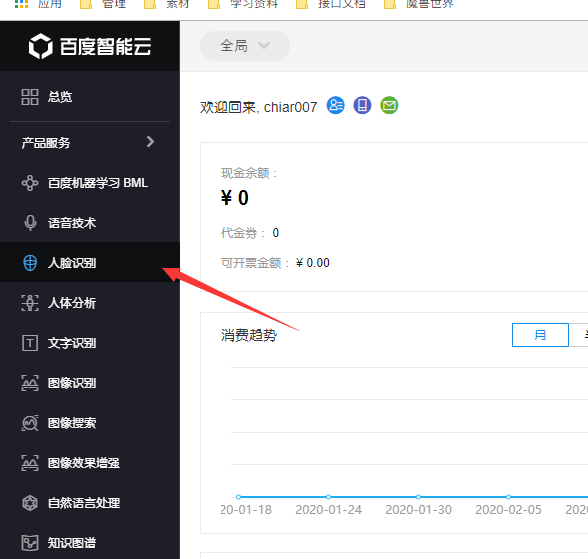Image resolution: width=588 pixels, height=559 pixels.
Task: Click the 人脸识别 globe icon
Action: click(30, 263)
